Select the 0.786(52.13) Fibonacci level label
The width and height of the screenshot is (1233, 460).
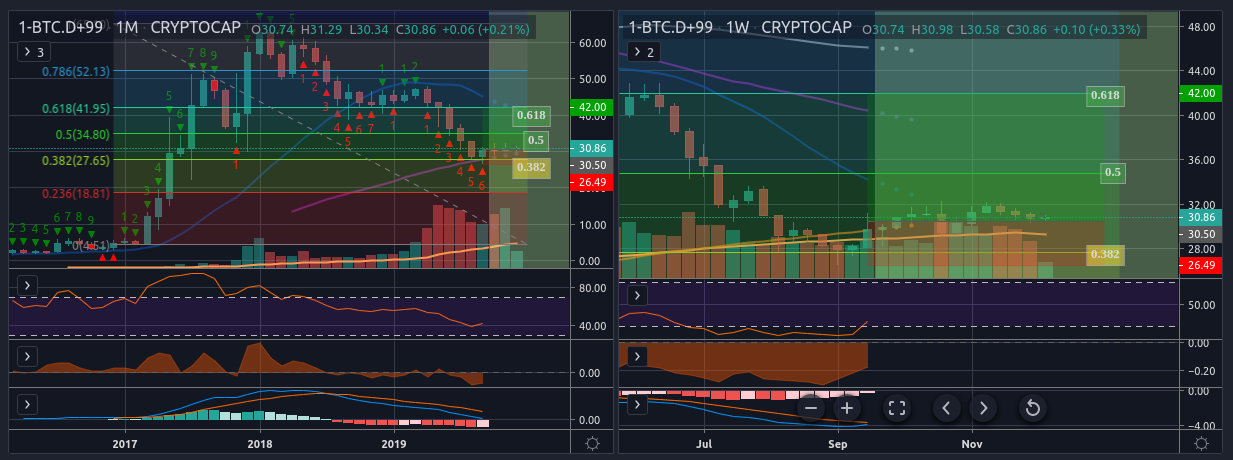(x=75, y=72)
